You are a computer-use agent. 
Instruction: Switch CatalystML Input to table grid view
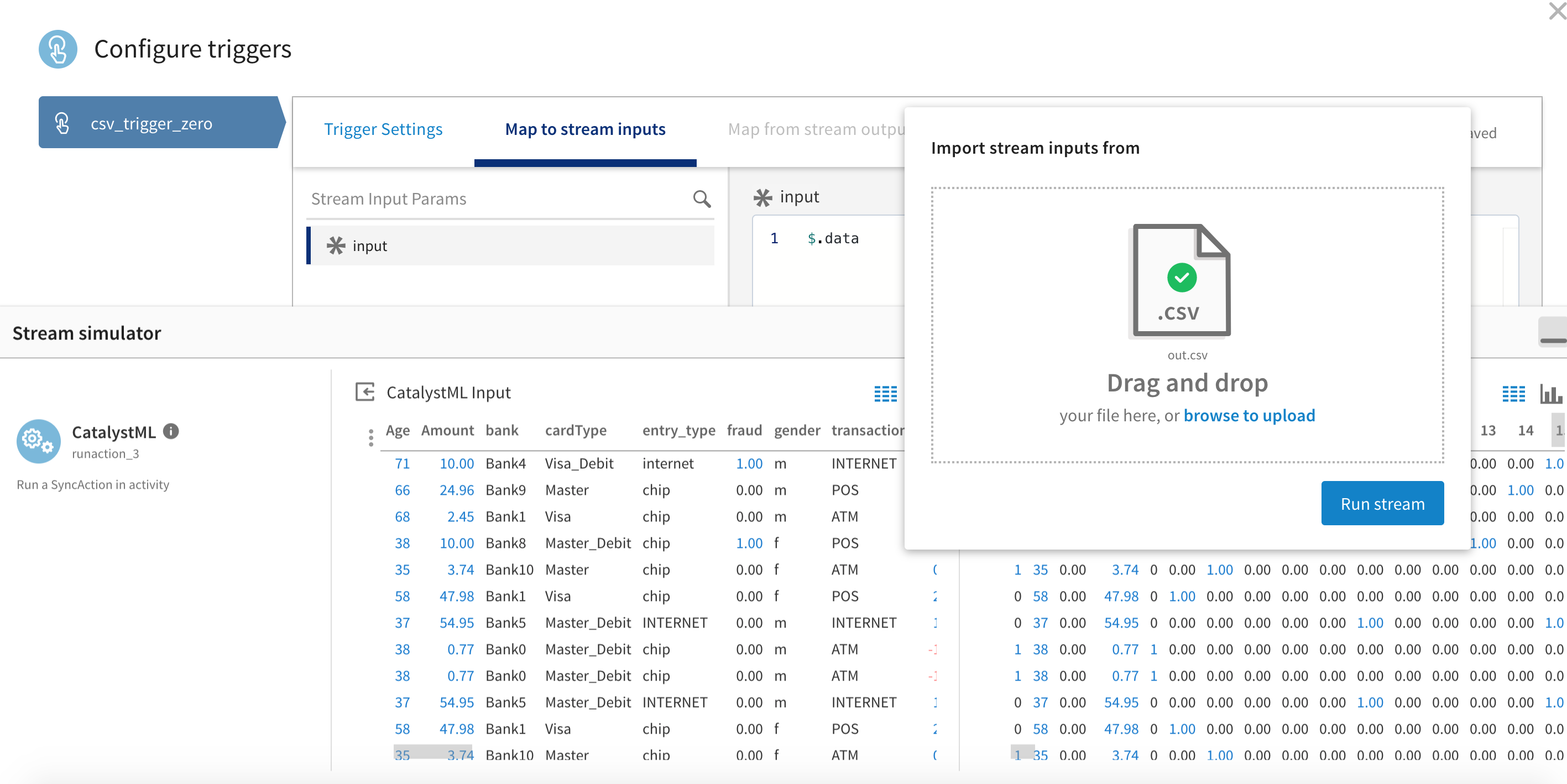885,394
